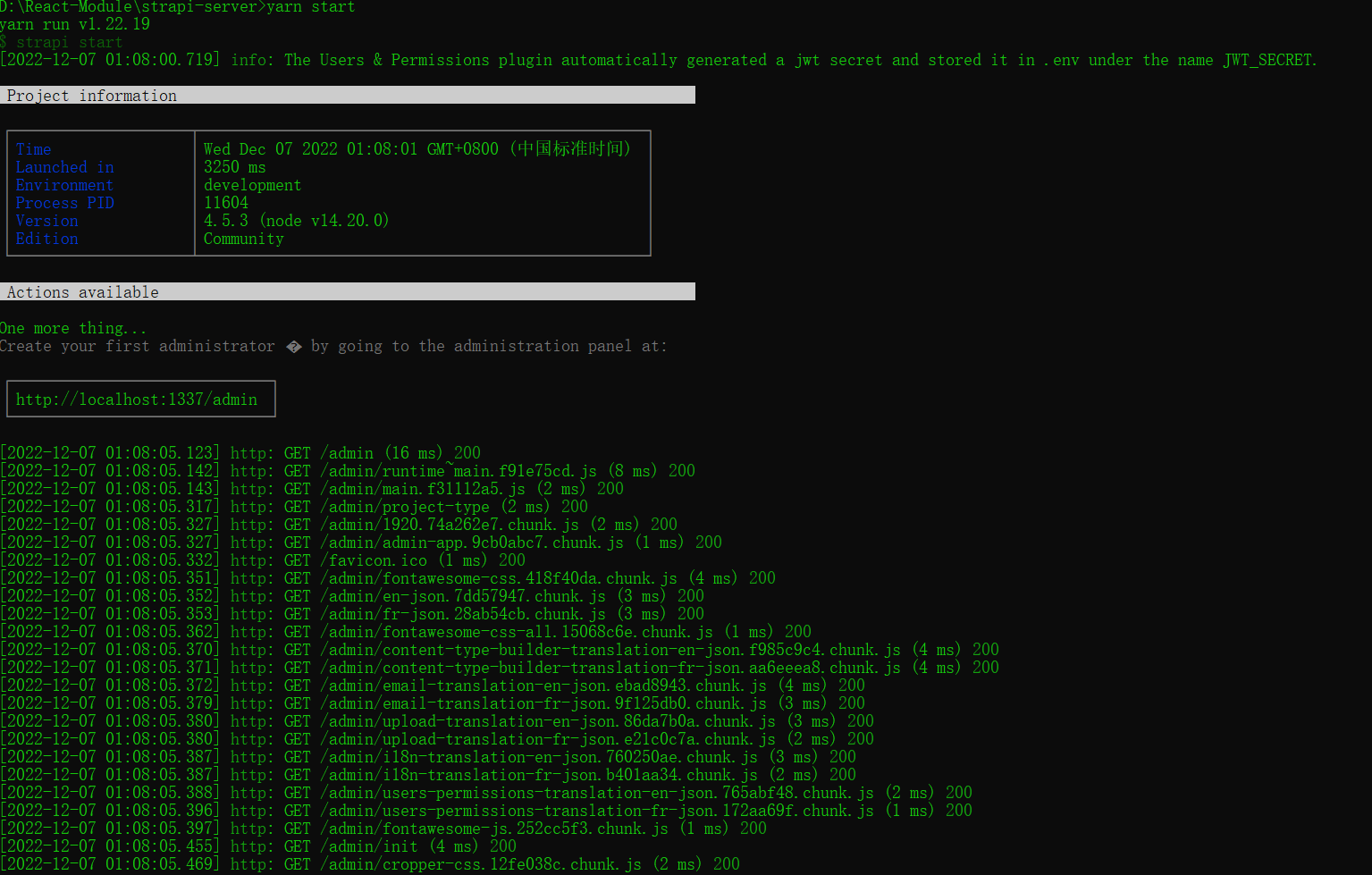Click the 1920.74a262e7.chunk.js log line
The width and height of the screenshot is (1372, 875).
(x=339, y=525)
